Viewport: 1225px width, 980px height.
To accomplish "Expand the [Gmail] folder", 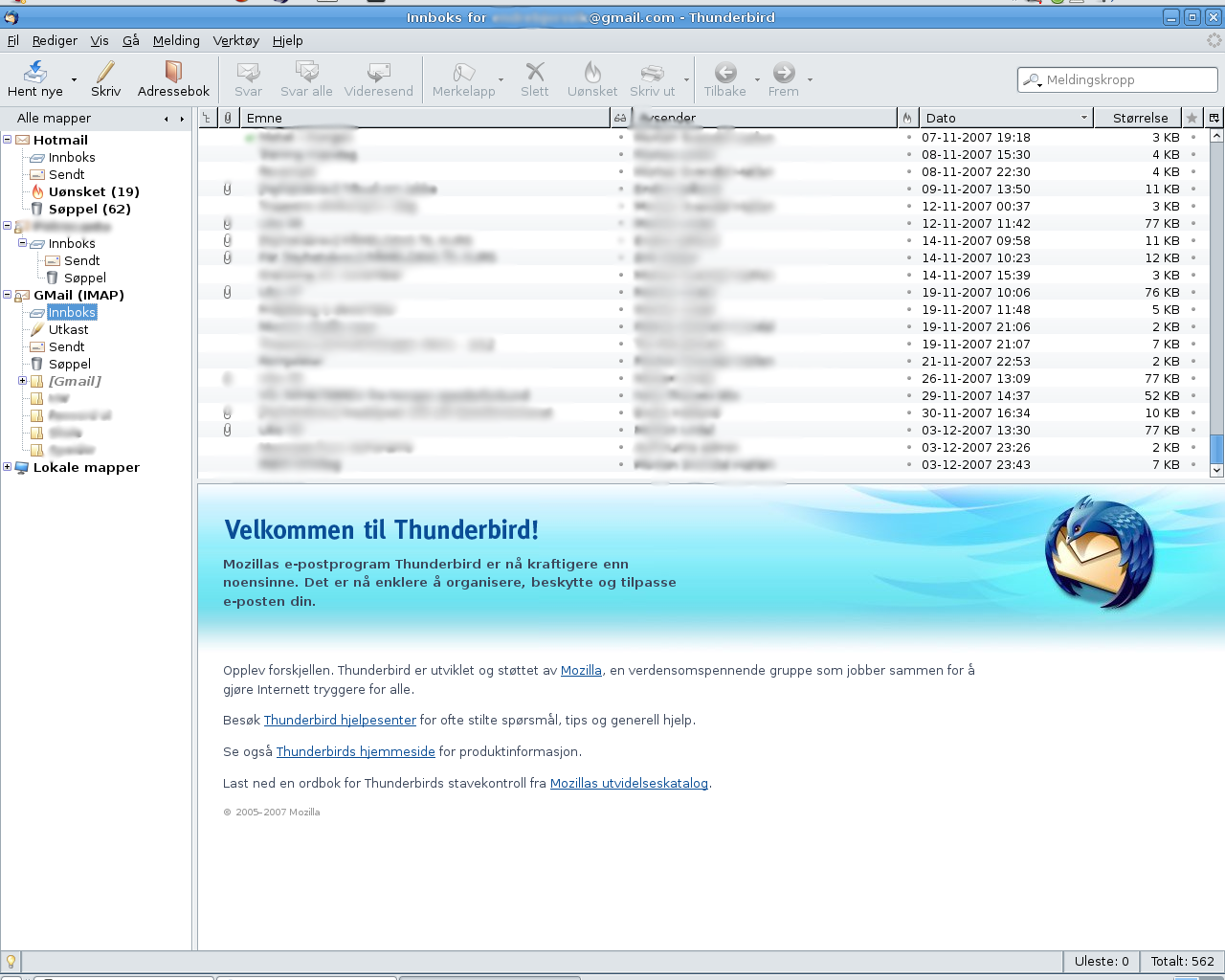I will coord(22,381).
